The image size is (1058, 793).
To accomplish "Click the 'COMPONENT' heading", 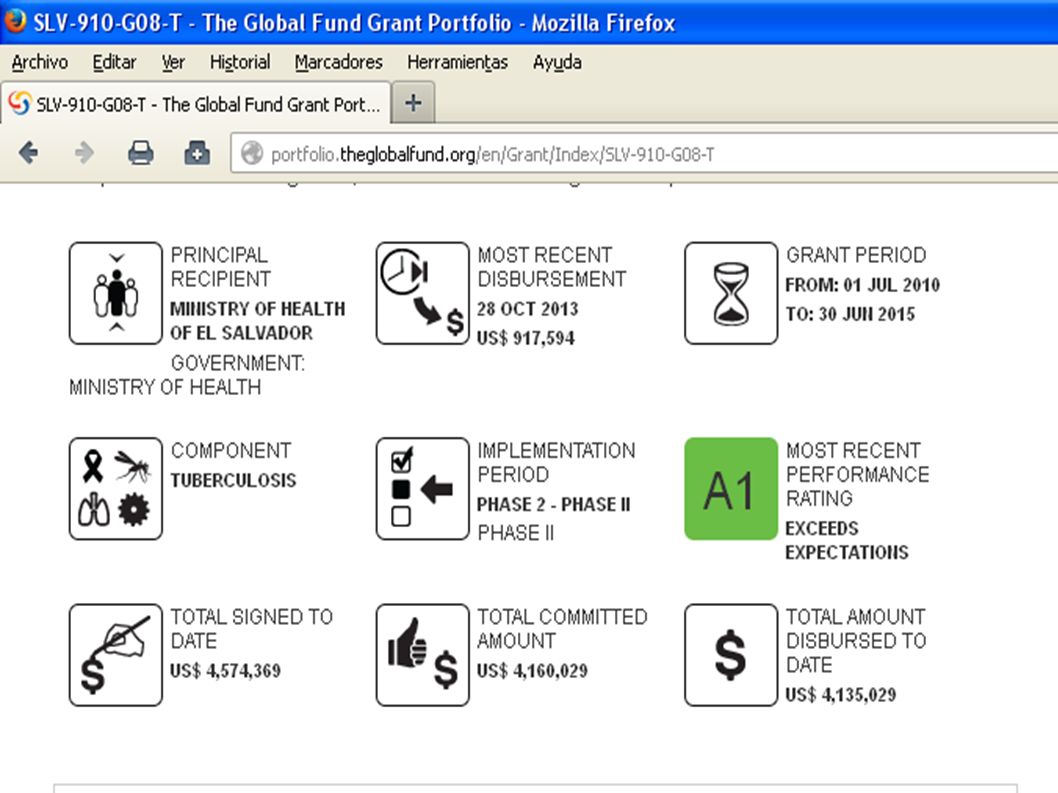I will 231,450.
